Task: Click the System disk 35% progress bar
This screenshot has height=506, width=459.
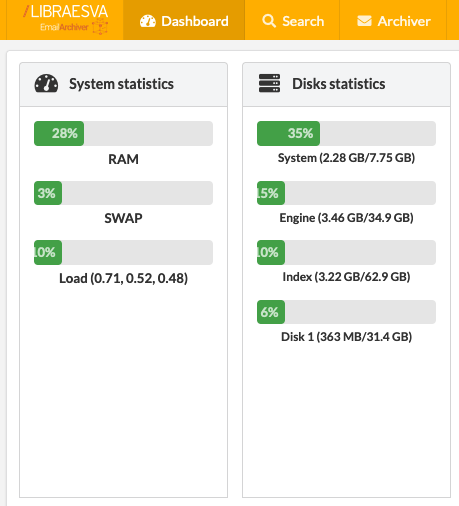Action: coord(346,133)
